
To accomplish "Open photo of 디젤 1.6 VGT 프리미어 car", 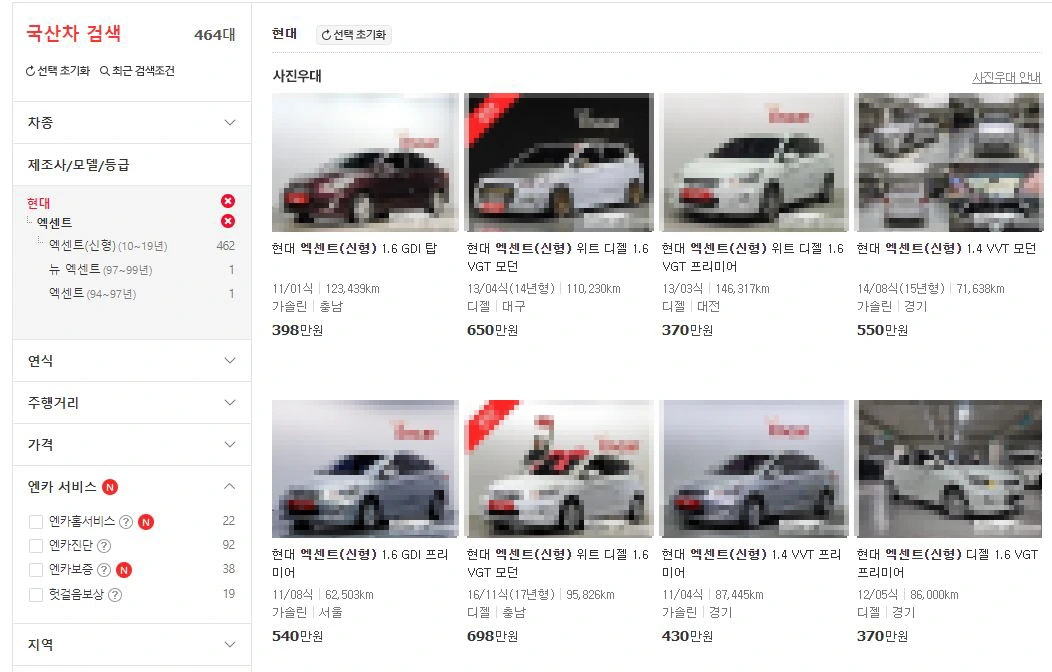I will [x=949, y=469].
